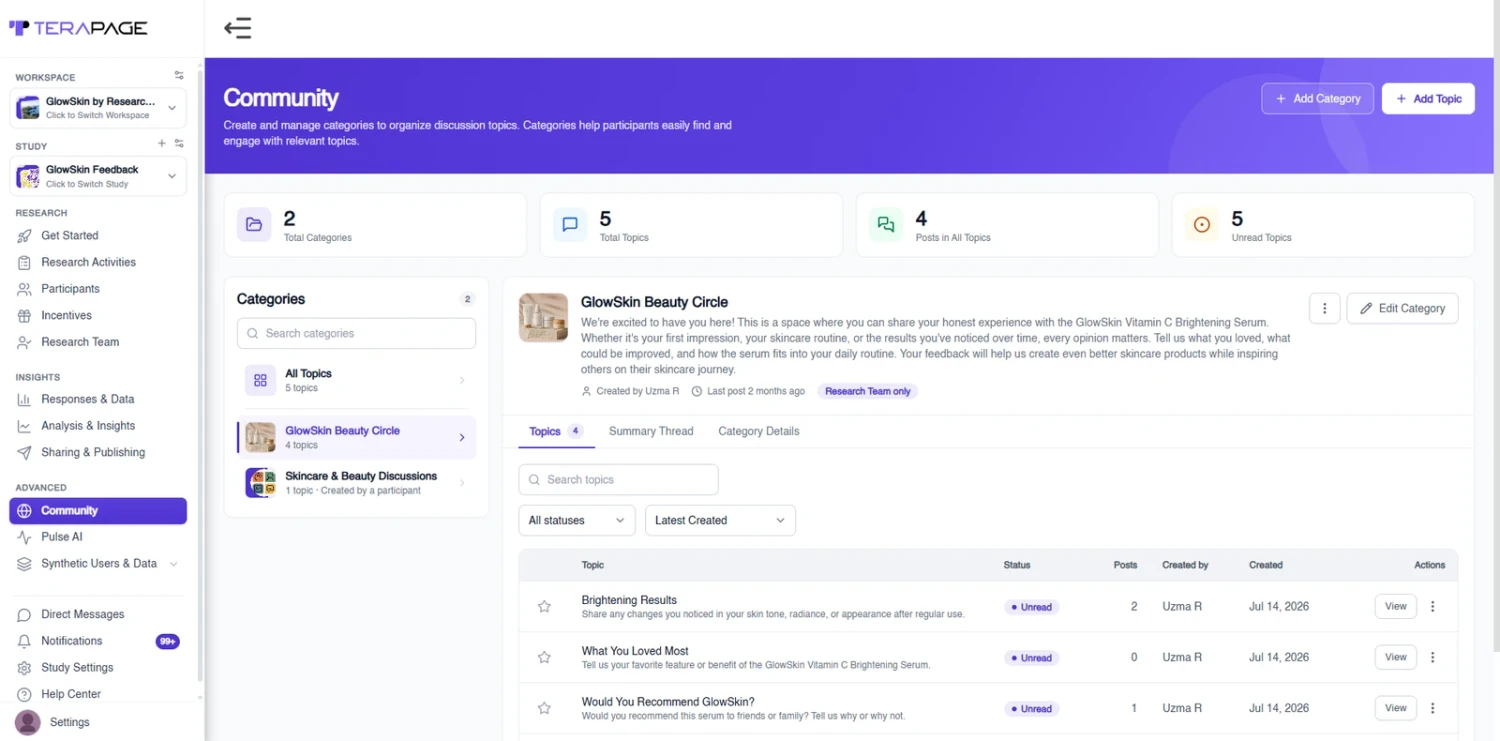Open more options for What You Loved Most row
The width and height of the screenshot is (1500, 741).
(1433, 657)
